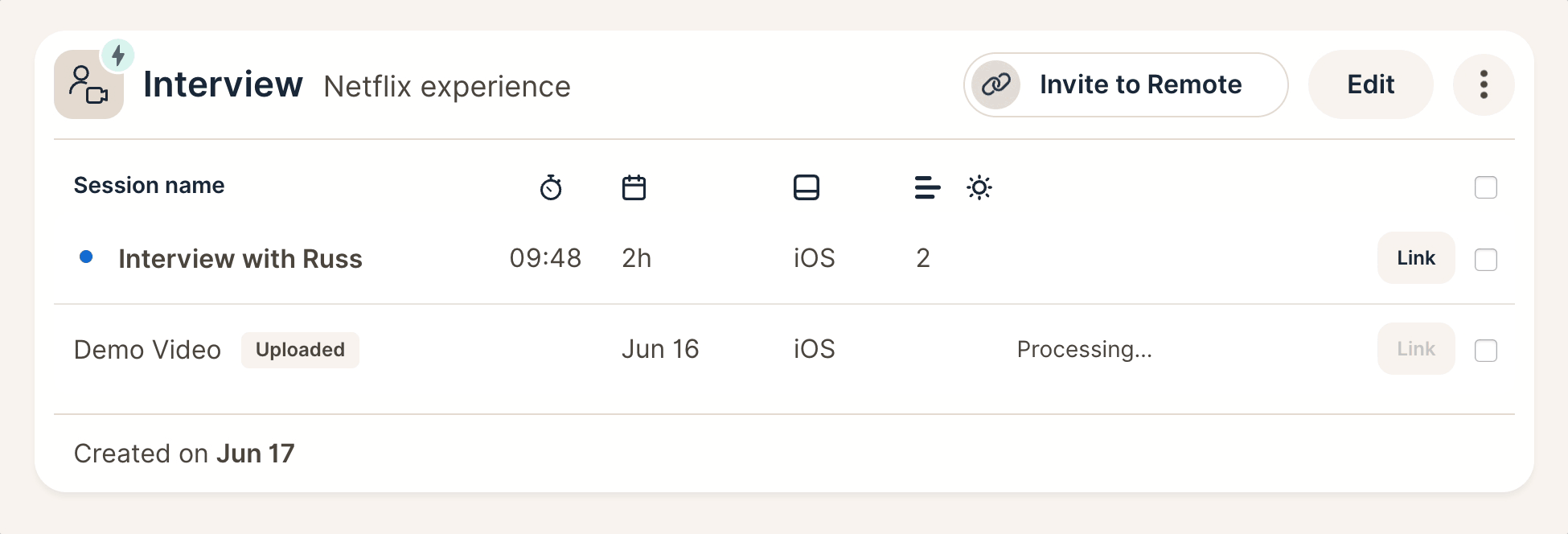
Task: Toggle the select-all sessions checkbox
Action: point(1485,187)
